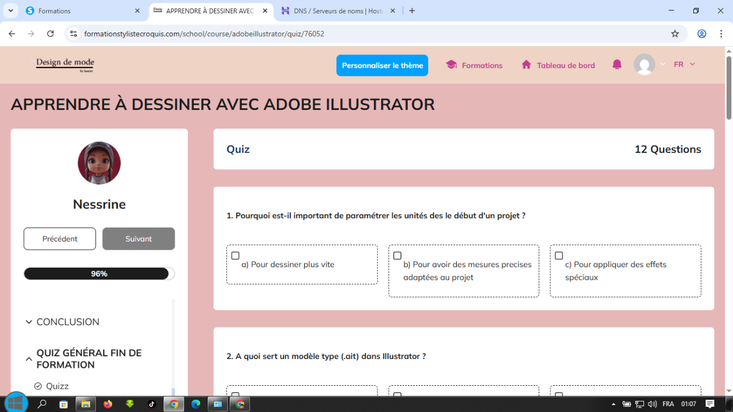
Task: Open Chrome's three-dot menu
Action: point(721,34)
